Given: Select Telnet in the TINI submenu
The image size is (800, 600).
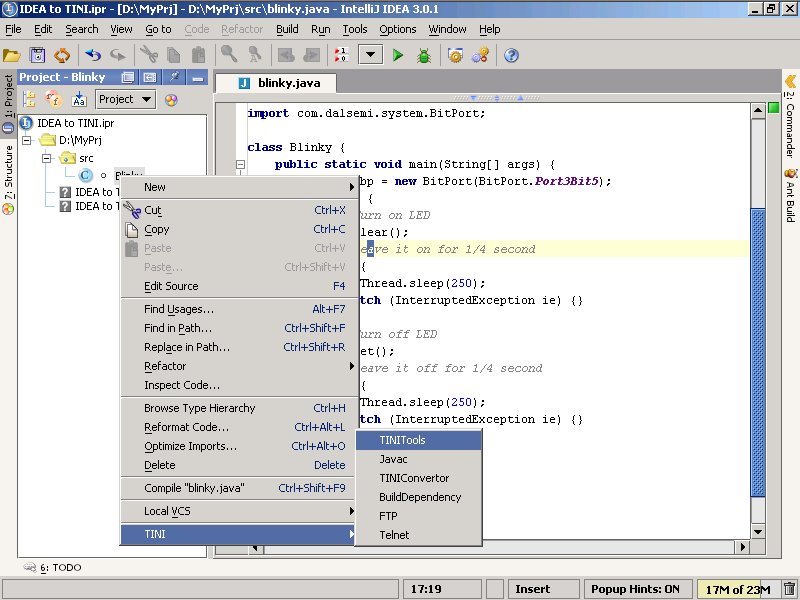Looking at the screenshot, I should pos(418,535).
